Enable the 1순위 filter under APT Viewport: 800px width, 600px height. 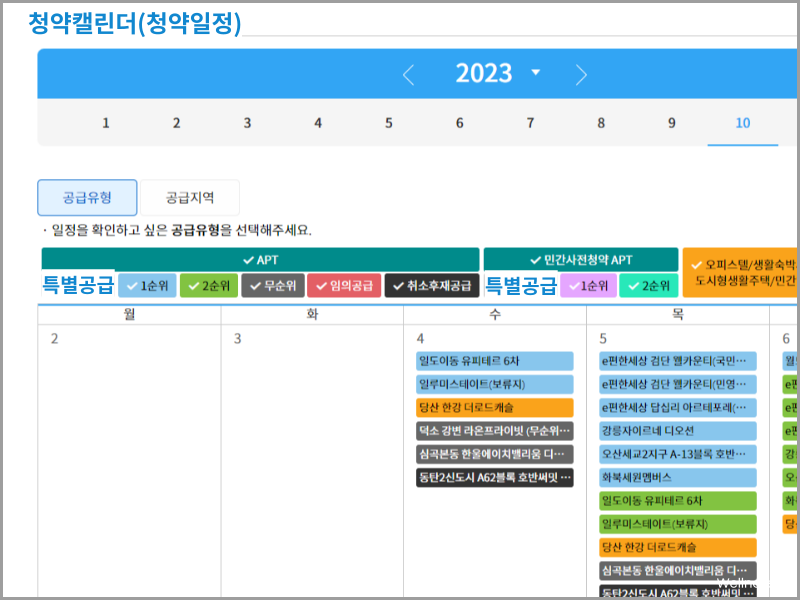click(147, 285)
